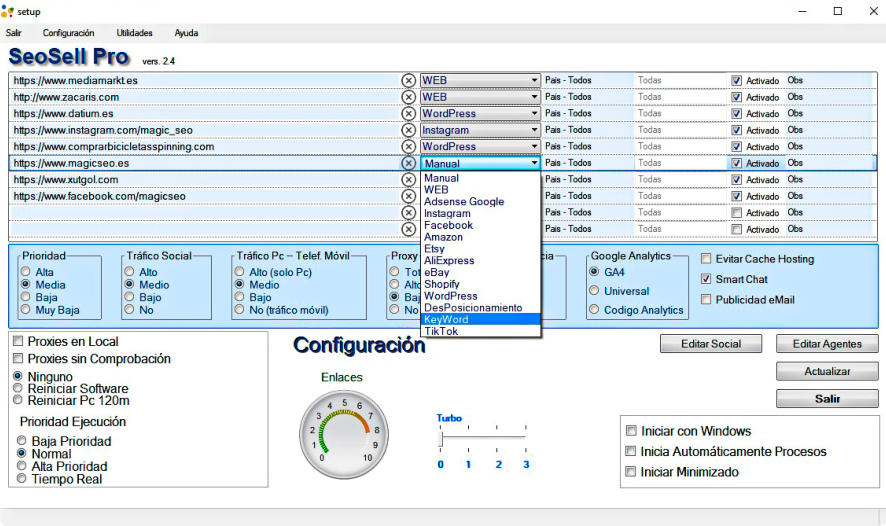Select Shopify from the open list
Screen dimensions: 886x526
point(481,284)
